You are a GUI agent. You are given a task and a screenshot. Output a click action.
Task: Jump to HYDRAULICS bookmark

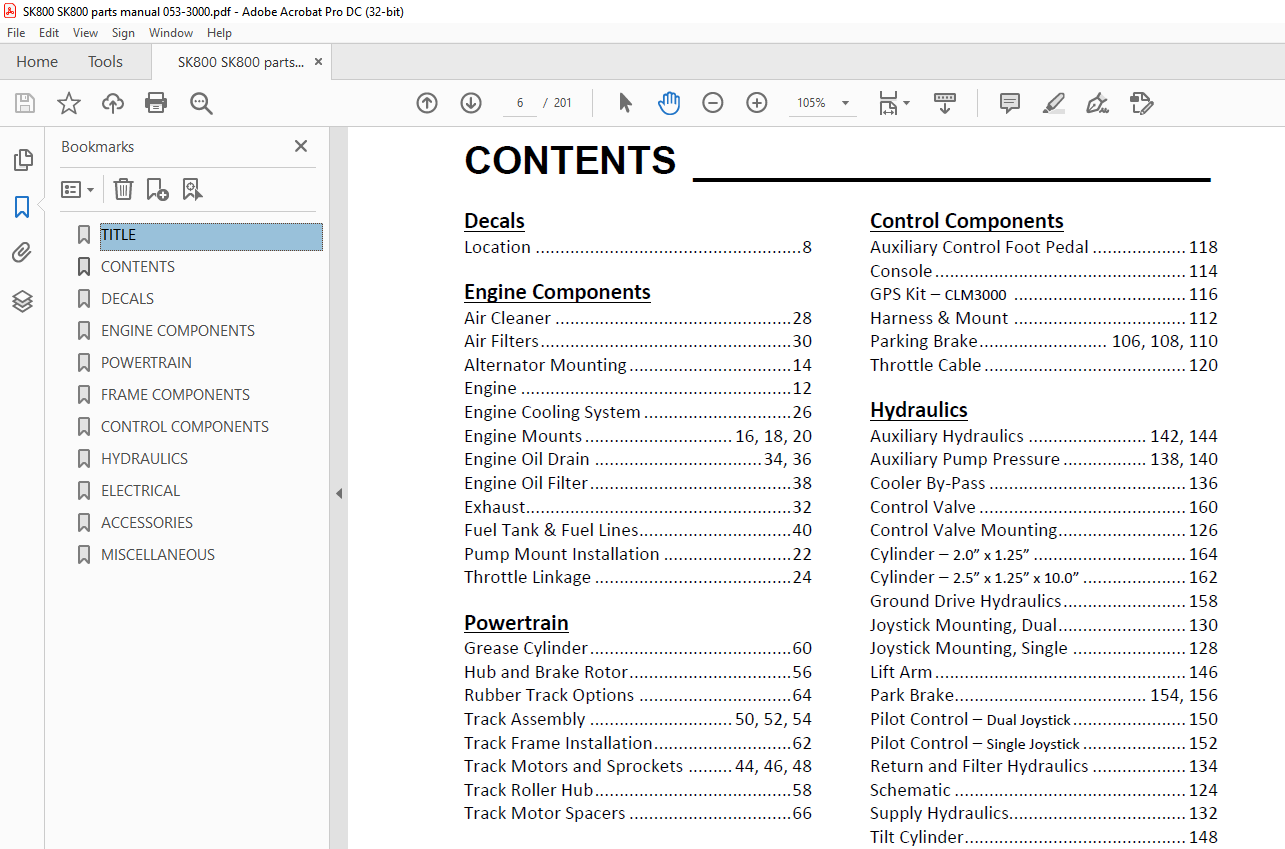pyautogui.click(x=144, y=459)
